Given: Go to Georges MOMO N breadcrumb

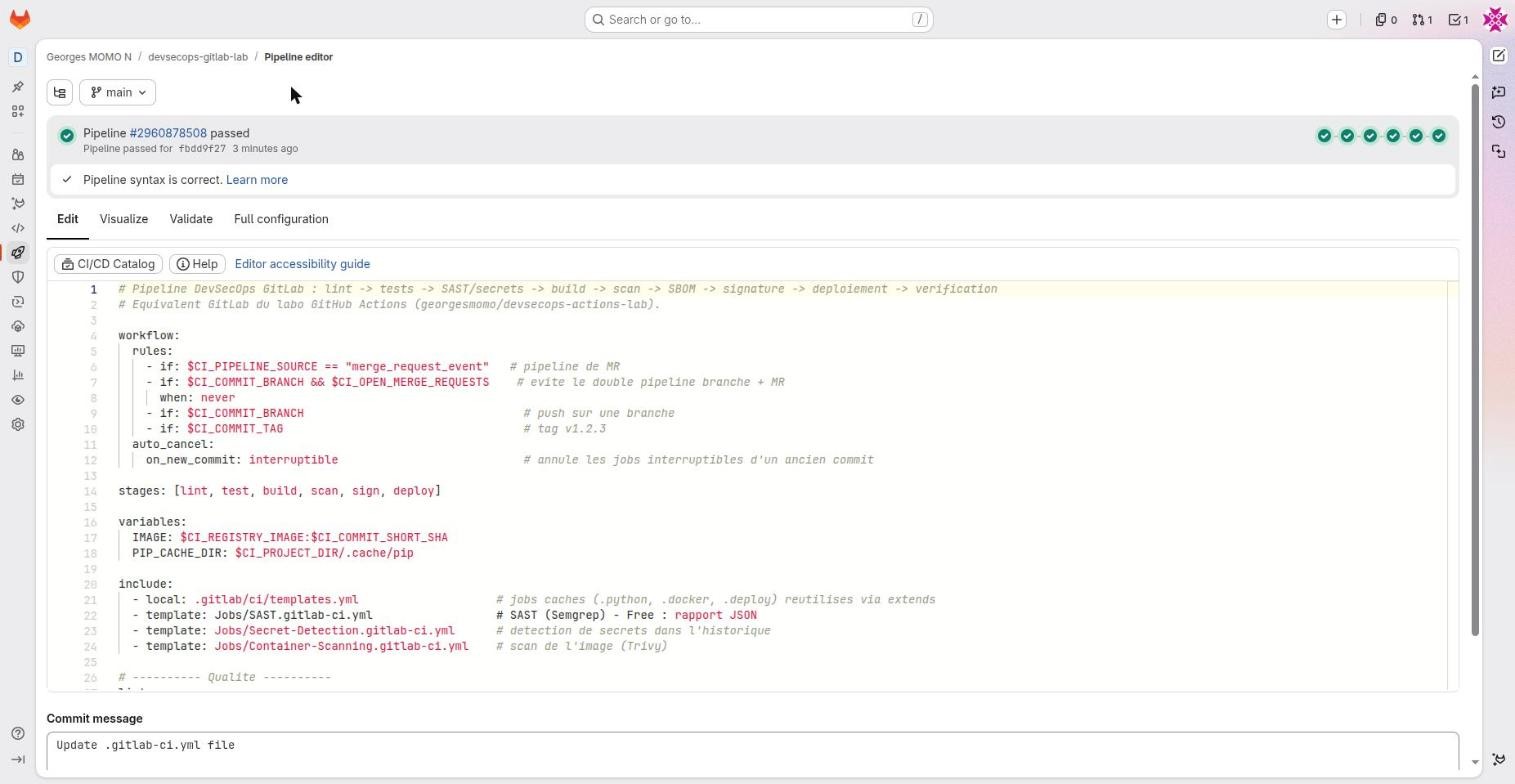Looking at the screenshot, I should (x=89, y=57).
